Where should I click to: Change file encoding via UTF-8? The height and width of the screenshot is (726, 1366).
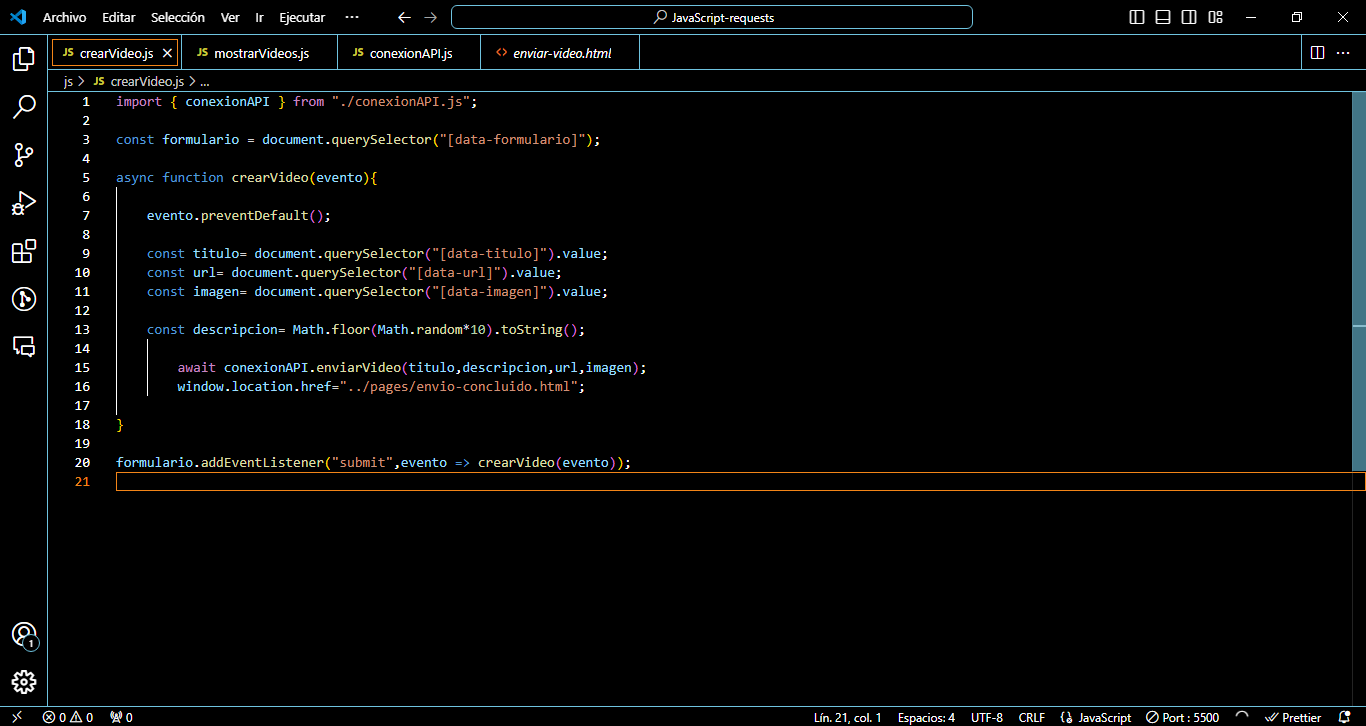point(987,717)
